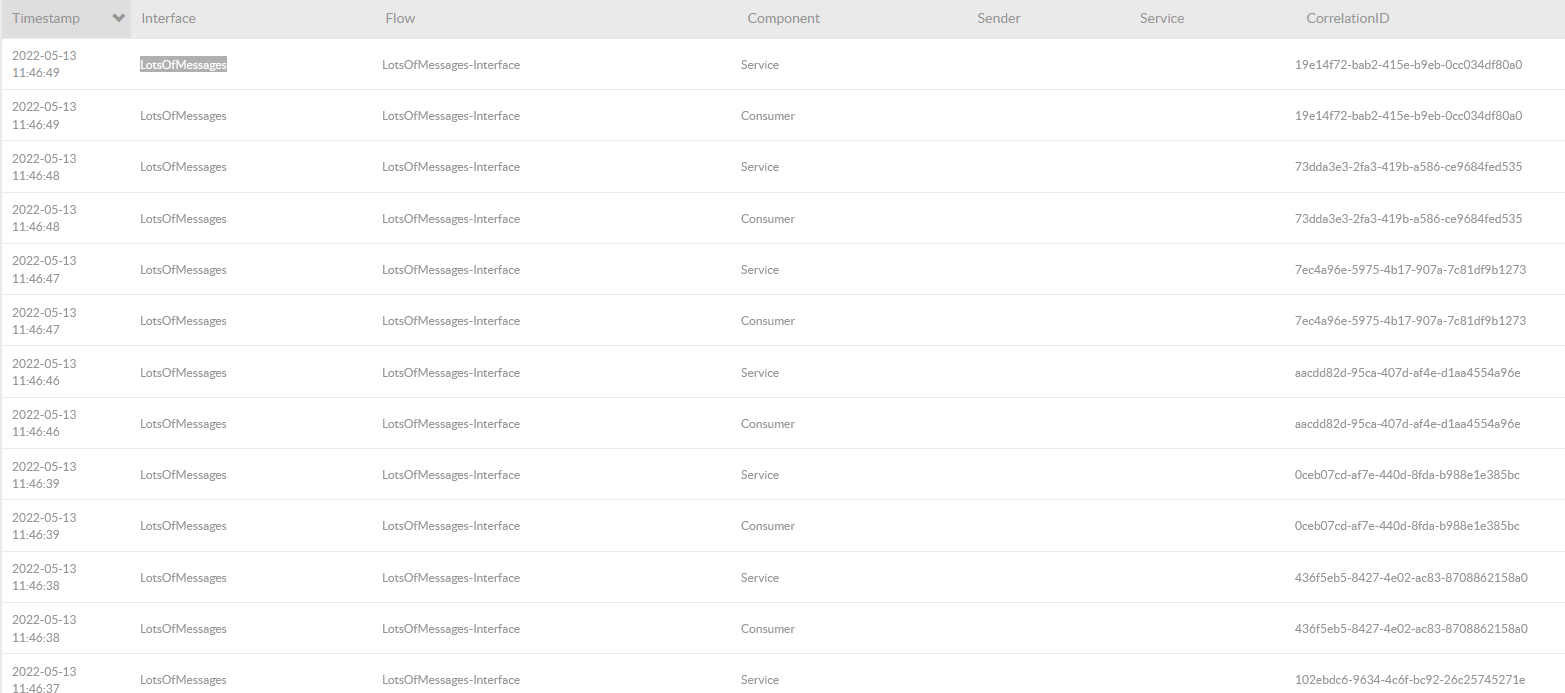Viewport: 1565px width, 693px height.
Task: Click Consumer in the 11:46:38 row
Action: point(767,629)
